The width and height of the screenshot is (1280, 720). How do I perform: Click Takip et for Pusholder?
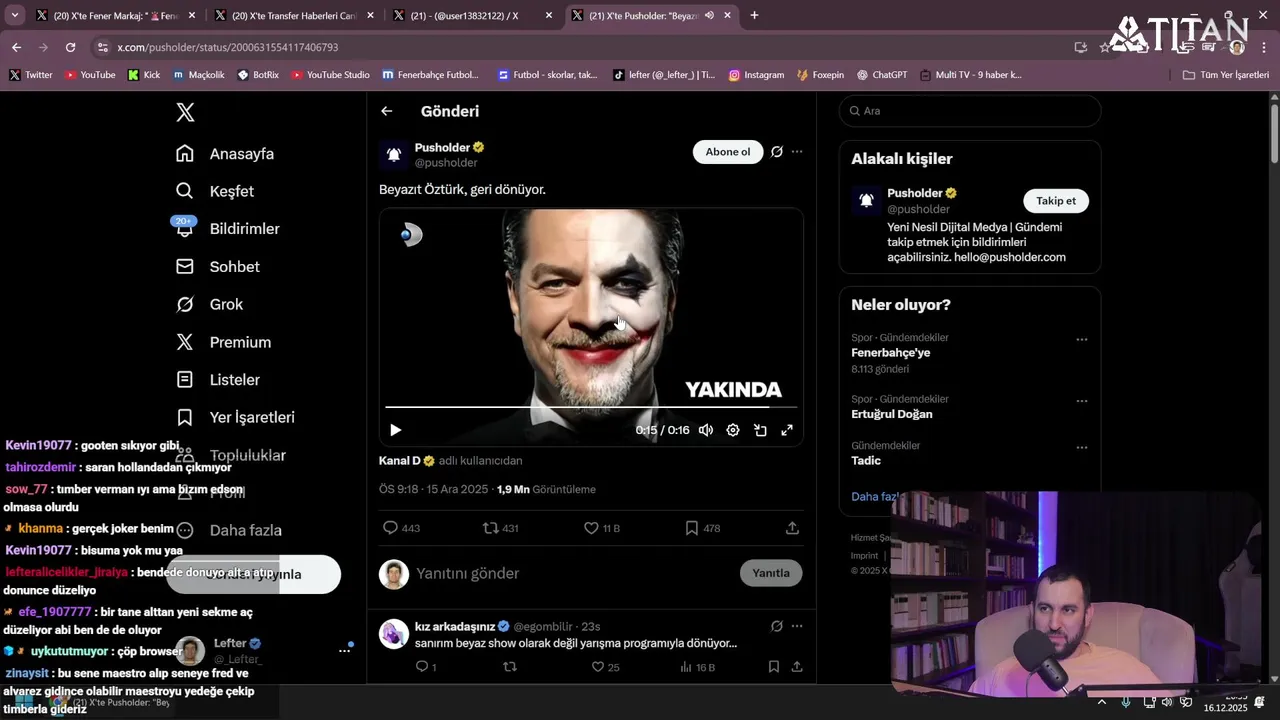(1056, 201)
